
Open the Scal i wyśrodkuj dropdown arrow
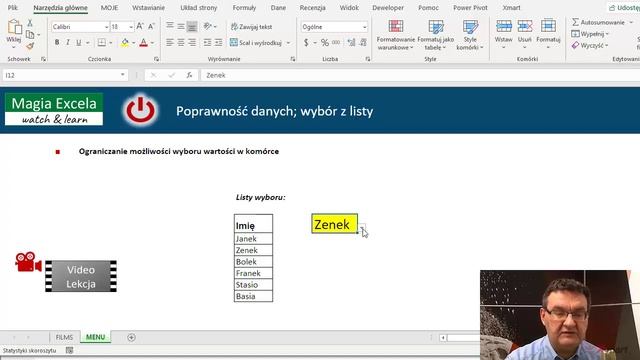point(288,43)
